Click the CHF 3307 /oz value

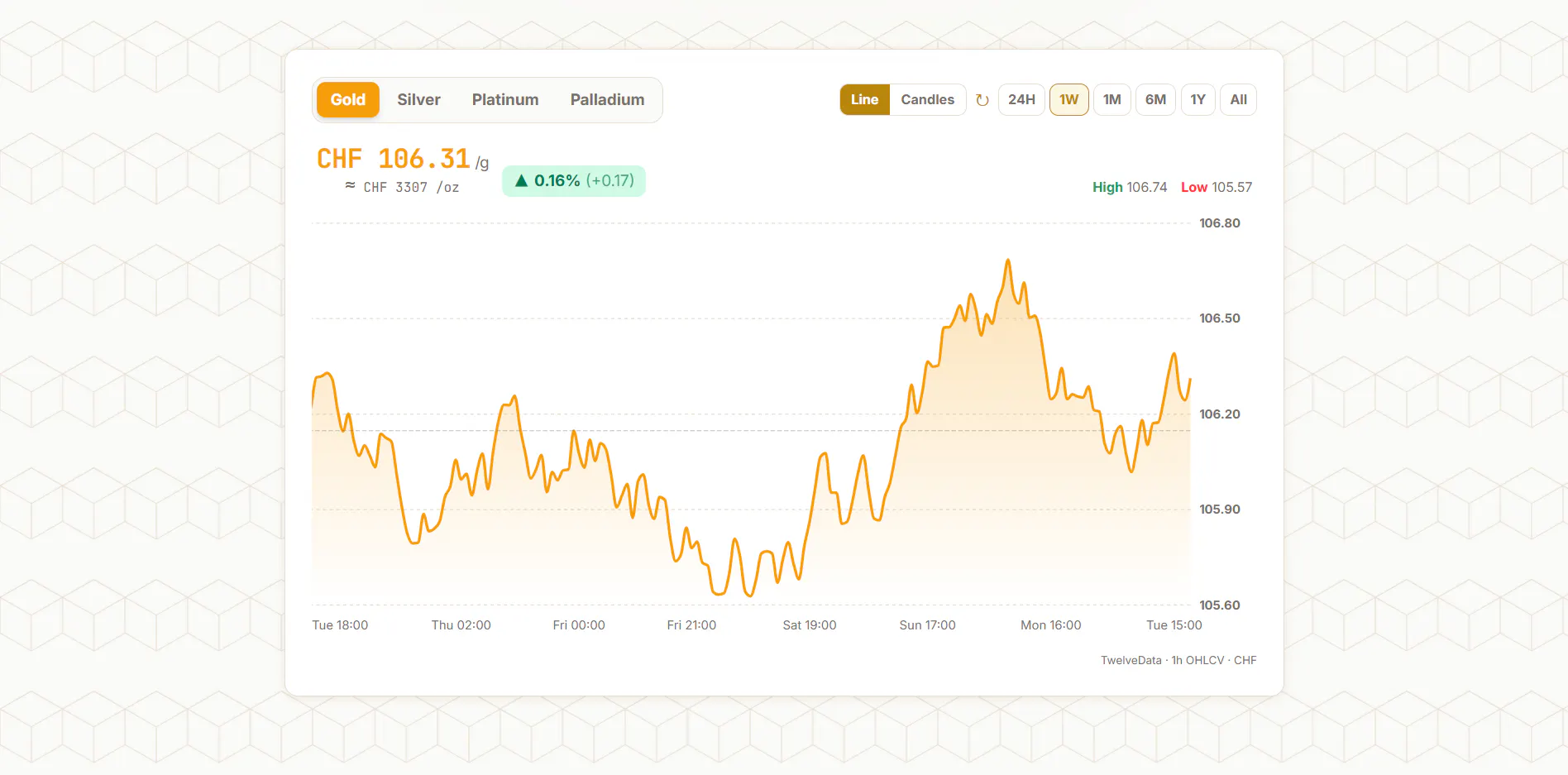tap(402, 188)
